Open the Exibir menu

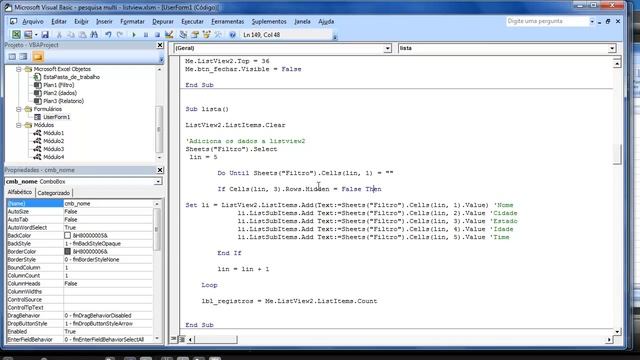click(81, 22)
